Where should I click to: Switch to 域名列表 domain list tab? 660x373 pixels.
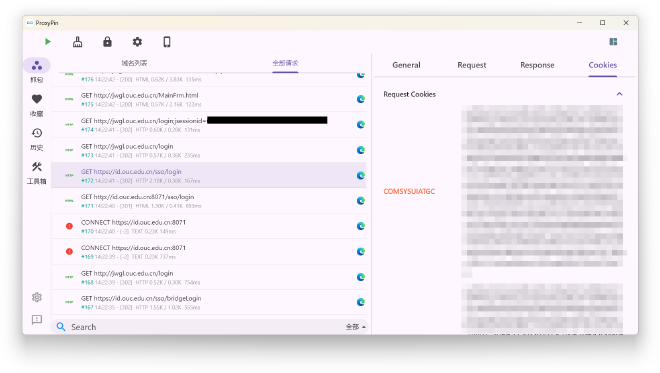click(134, 63)
